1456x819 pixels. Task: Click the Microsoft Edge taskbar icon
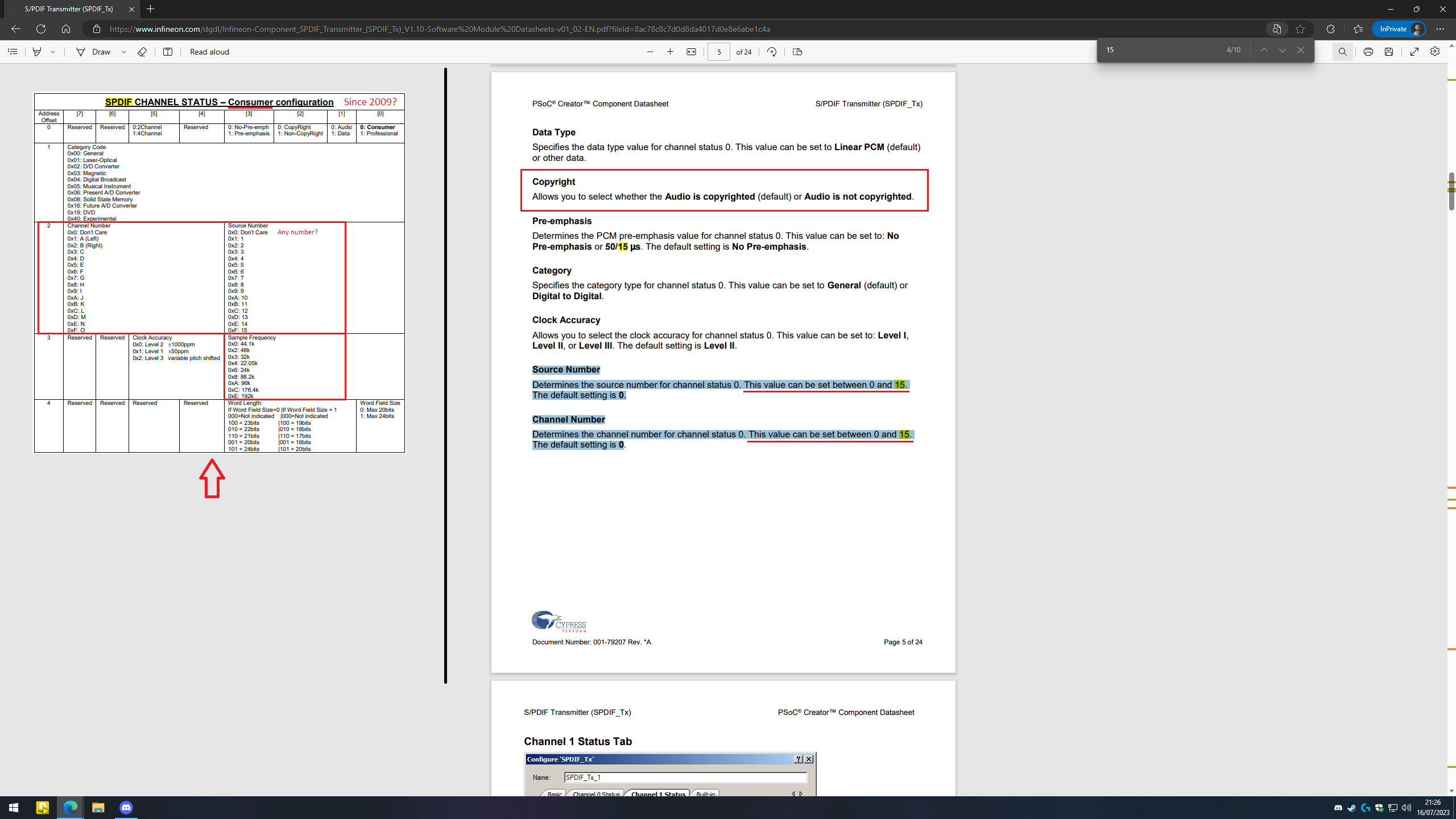pos(70,808)
